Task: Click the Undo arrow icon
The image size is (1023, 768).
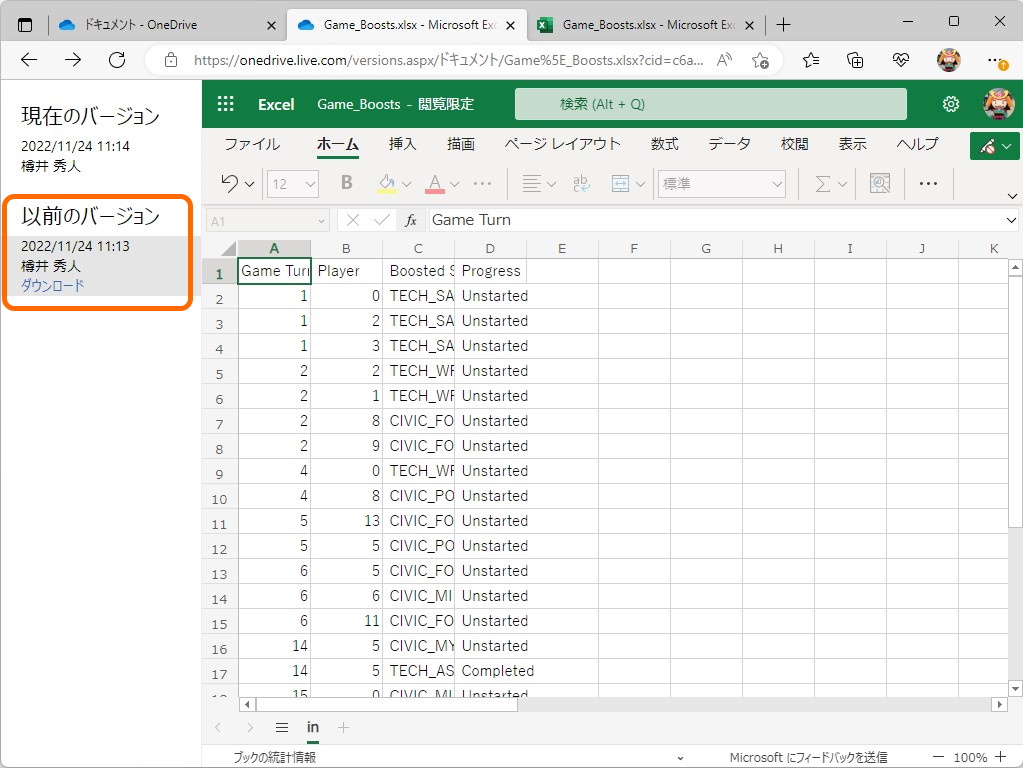Action: click(230, 183)
